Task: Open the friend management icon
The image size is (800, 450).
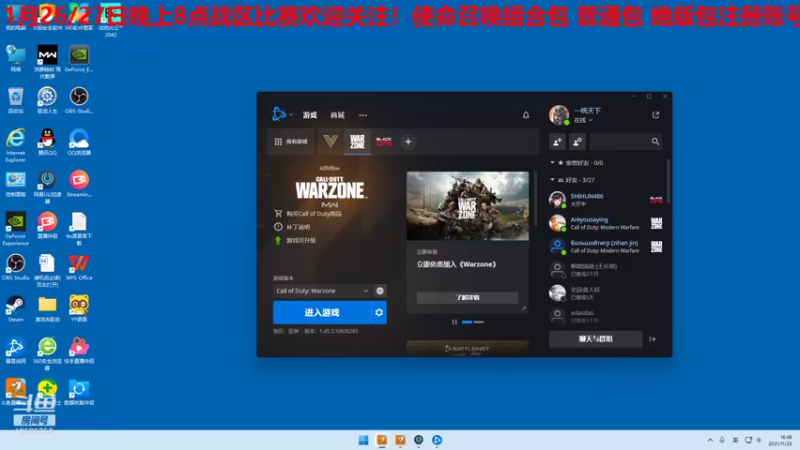Action: click(578, 142)
